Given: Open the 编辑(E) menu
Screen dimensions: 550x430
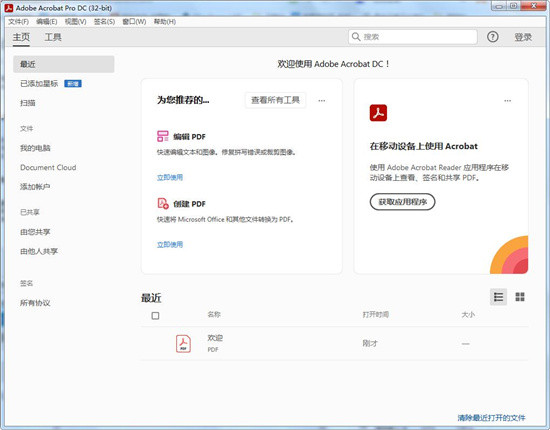Looking at the screenshot, I should point(47,22).
